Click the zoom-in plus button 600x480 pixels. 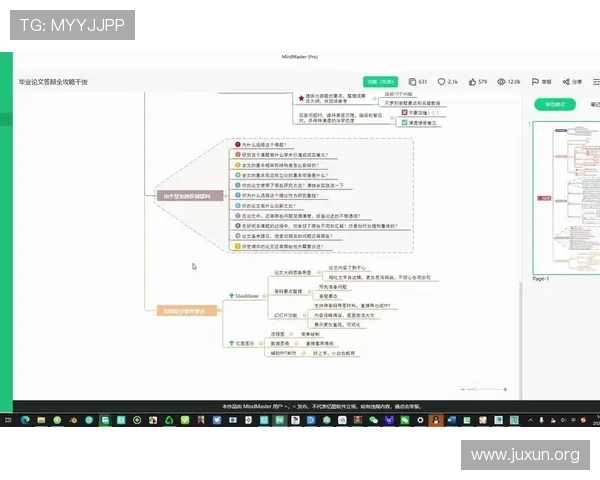tap(506, 389)
